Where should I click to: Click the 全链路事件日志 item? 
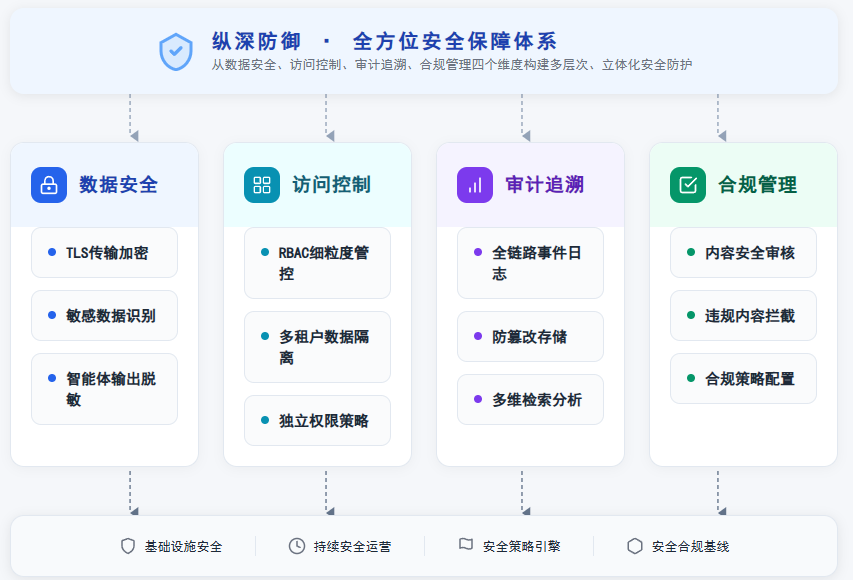(x=530, y=263)
